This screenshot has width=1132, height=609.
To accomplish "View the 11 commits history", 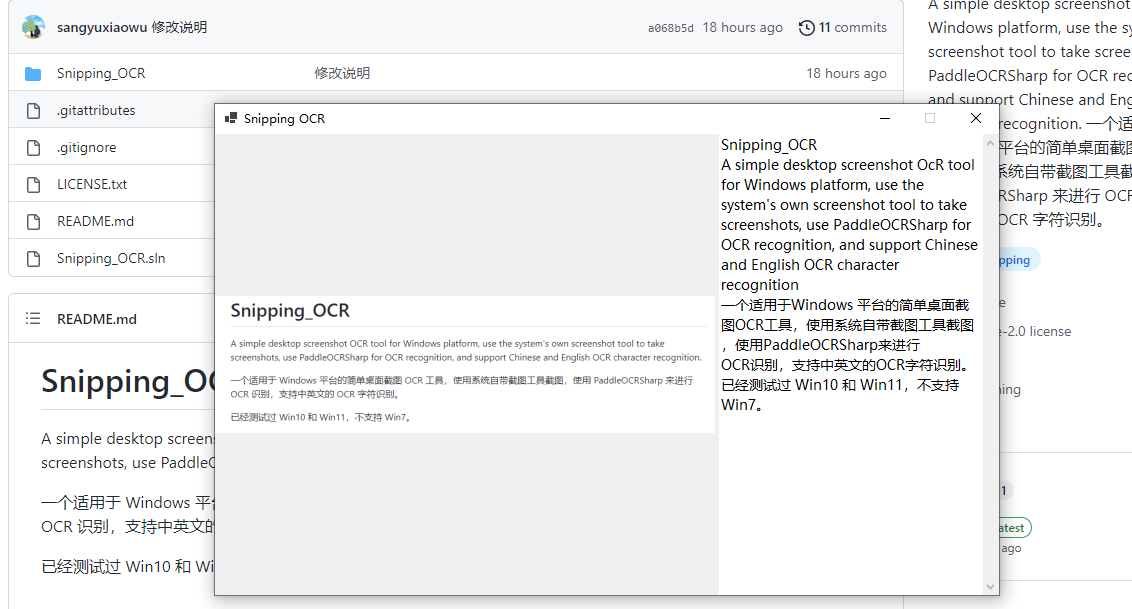I will tap(852, 27).
